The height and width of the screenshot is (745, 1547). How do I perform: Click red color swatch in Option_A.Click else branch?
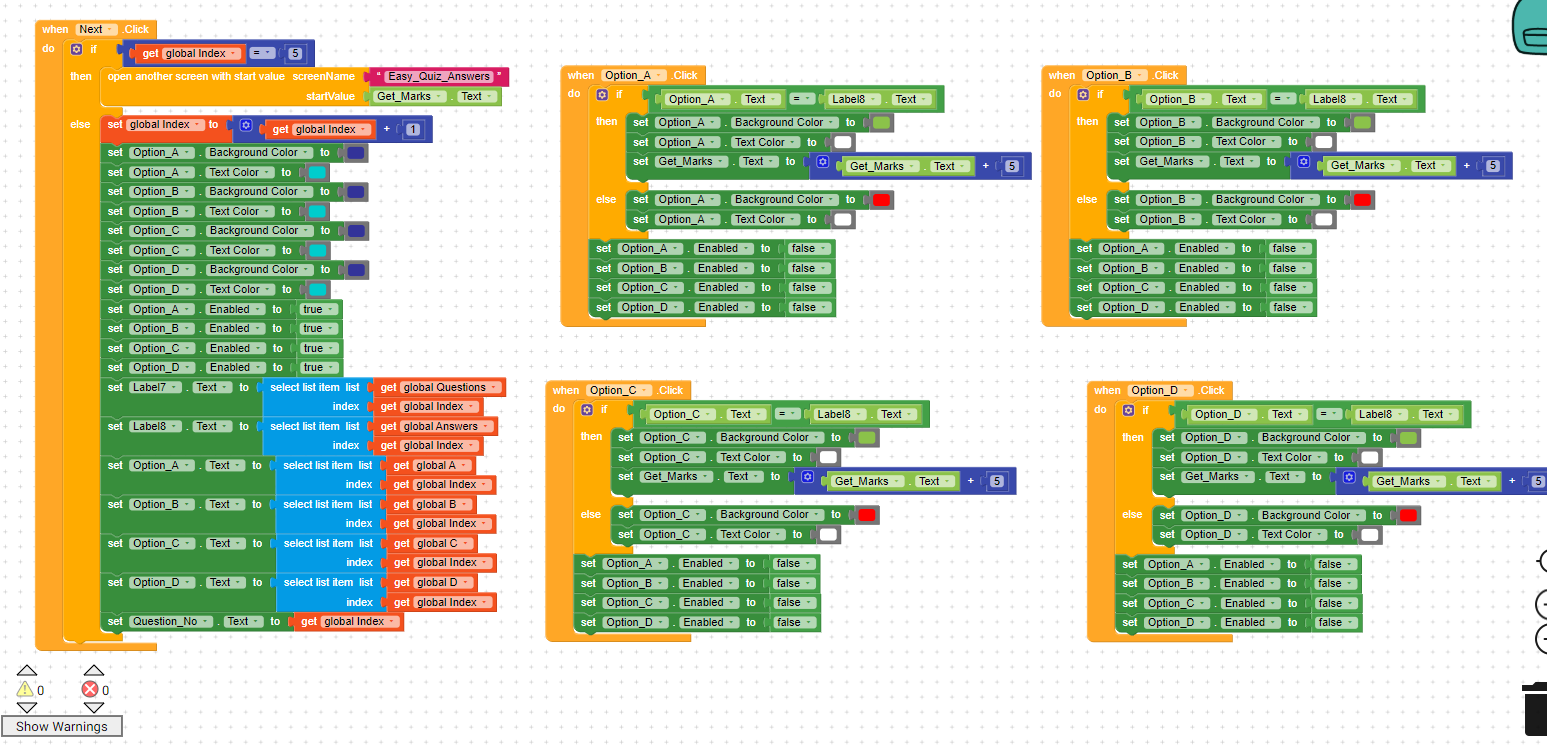point(881,200)
